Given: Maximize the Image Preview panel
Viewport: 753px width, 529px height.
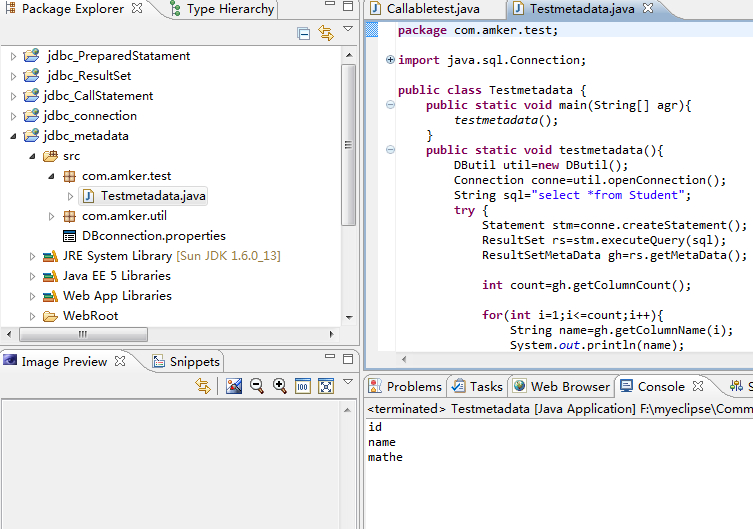Looking at the screenshot, I should click(348, 359).
